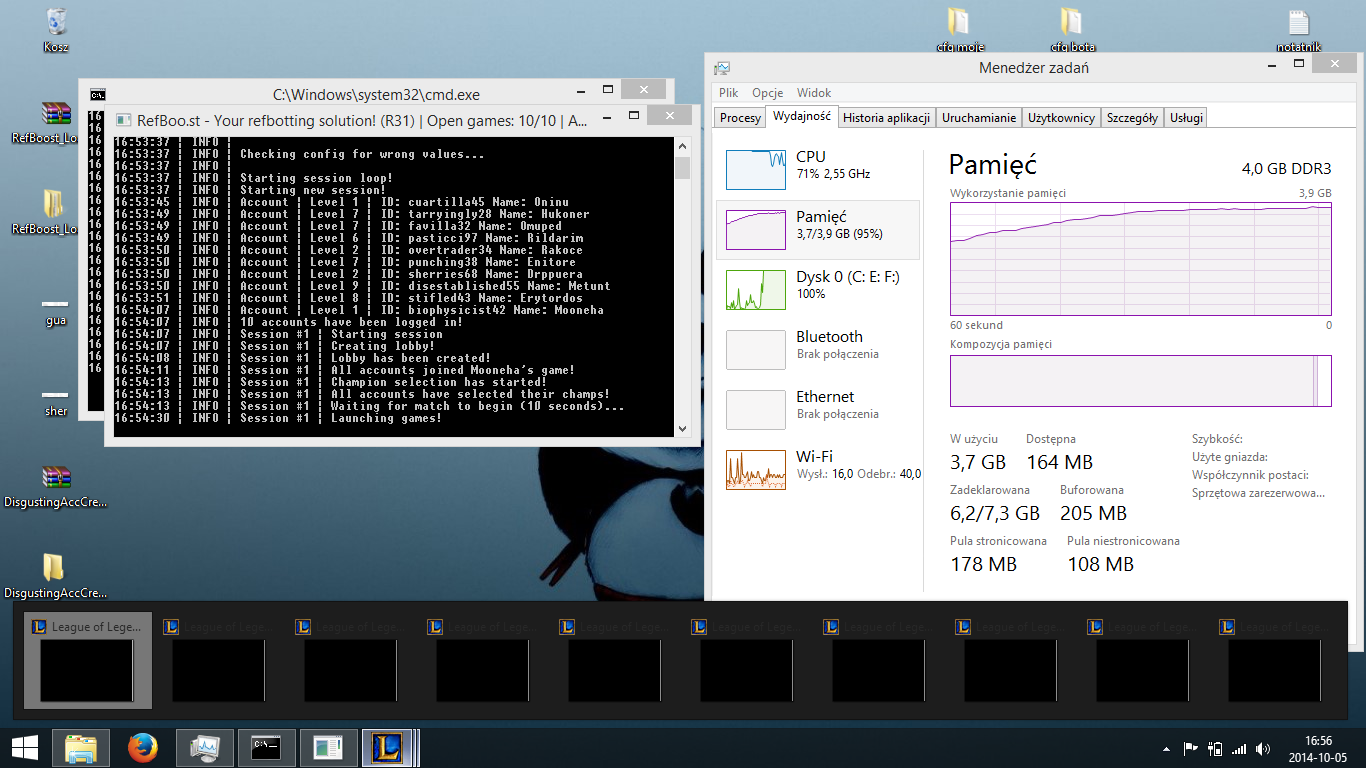1366x768 pixels.
Task: Open the Opcje menu in Task Manager
Action: coord(768,92)
